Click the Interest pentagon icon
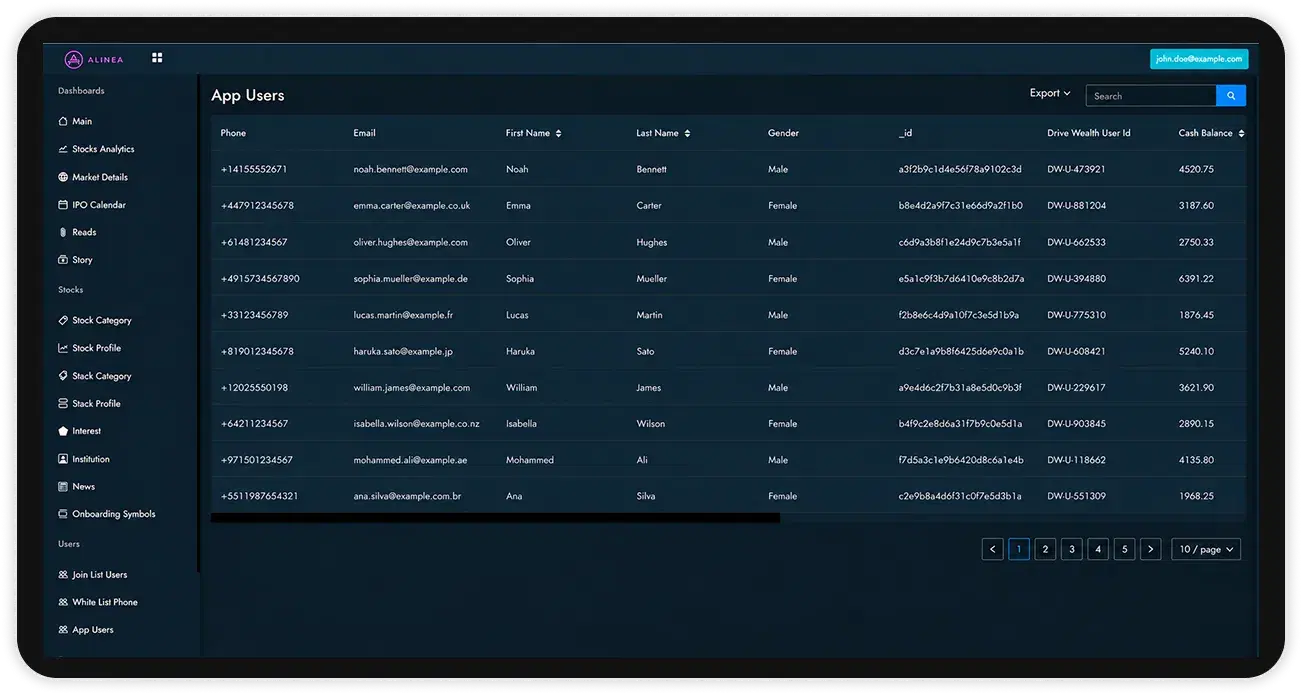Image resolution: width=1302 pixels, height=695 pixels. coord(63,431)
